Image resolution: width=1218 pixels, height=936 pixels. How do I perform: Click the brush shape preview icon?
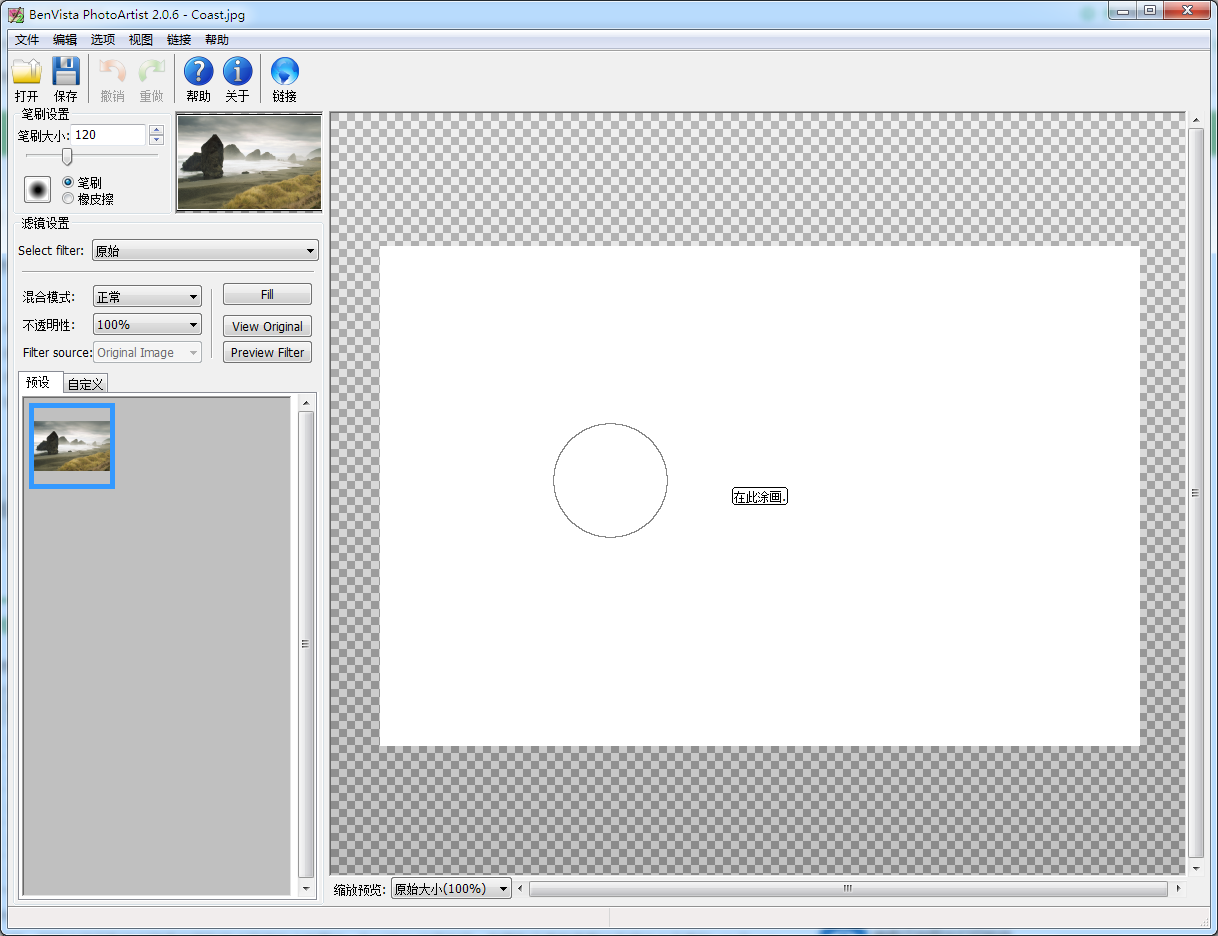tap(38, 189)
